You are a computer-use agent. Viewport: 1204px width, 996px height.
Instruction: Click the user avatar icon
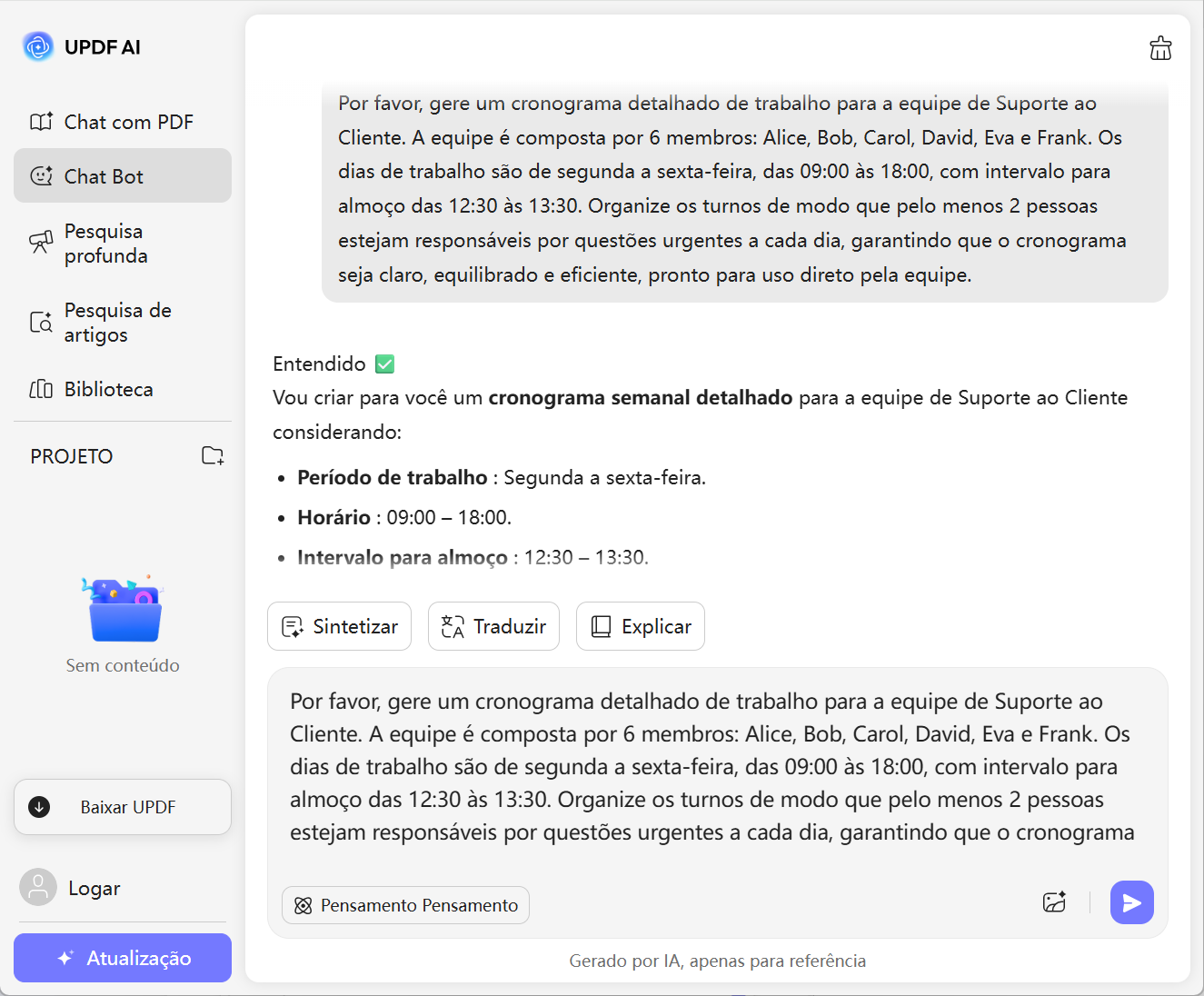(38, 888)
